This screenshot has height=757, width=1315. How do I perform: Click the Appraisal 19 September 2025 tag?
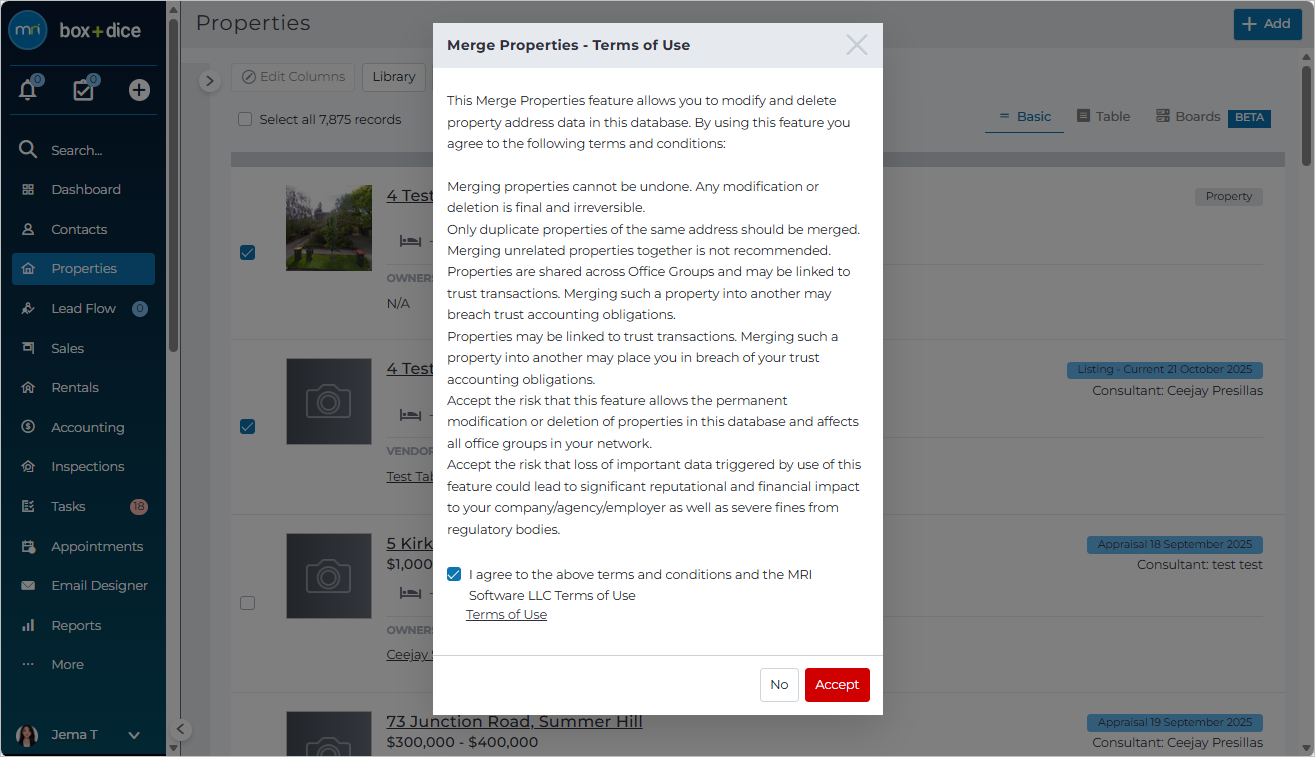click(x=1175, y=722)
